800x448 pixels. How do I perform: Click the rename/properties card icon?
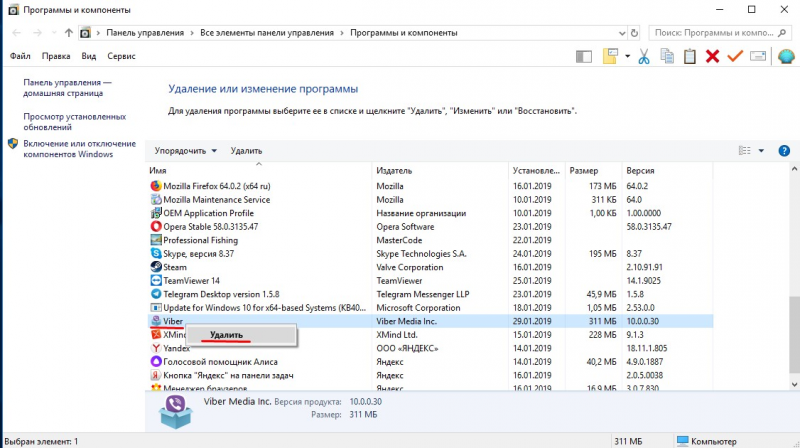click(x=758, y=56)
